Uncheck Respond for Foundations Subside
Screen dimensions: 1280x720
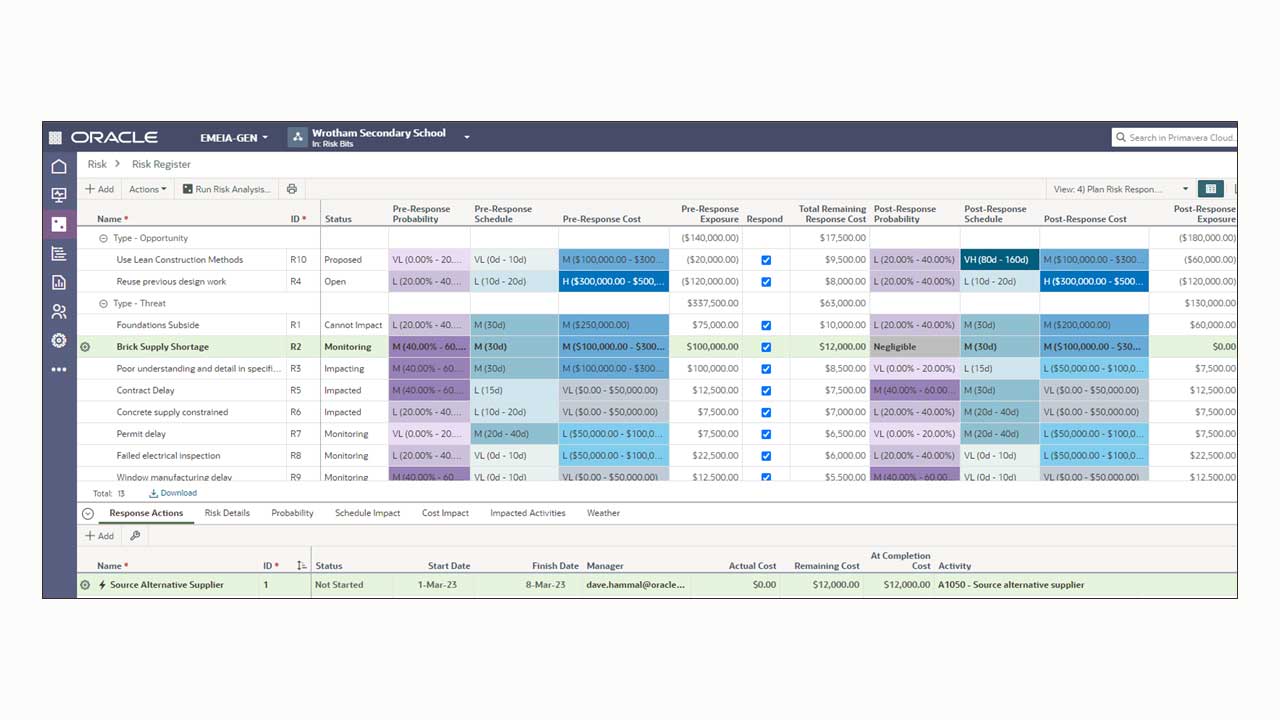pos(766,325)
